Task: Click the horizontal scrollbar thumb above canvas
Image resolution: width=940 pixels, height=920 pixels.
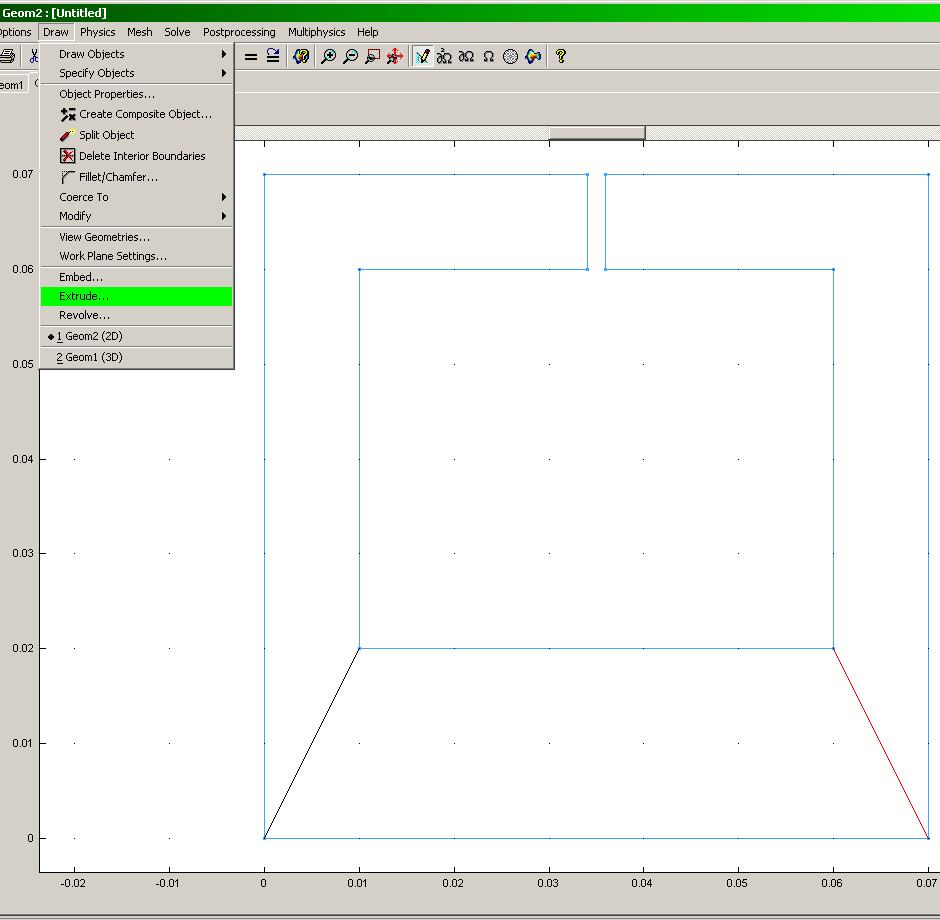Action: click(597, 132)
